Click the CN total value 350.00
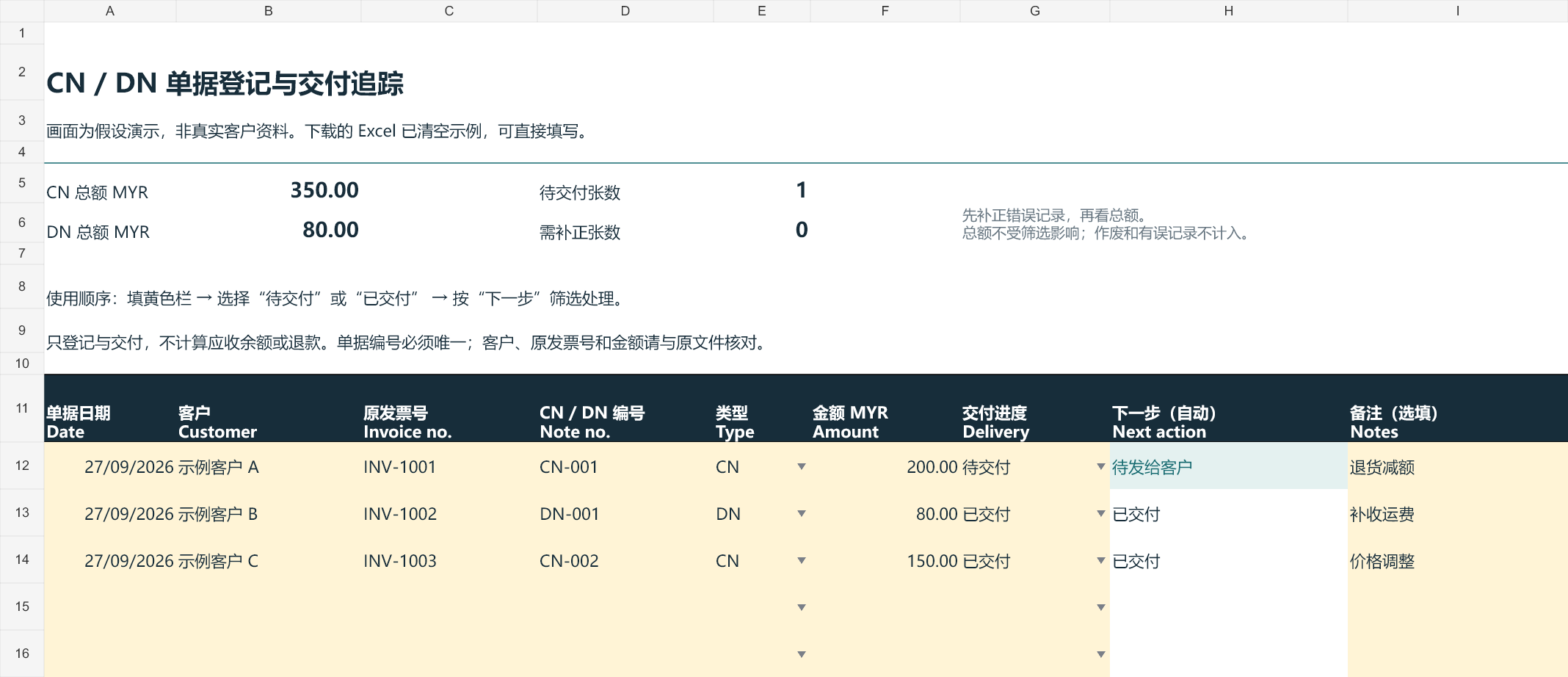The image size is (1568, 677). click(x=324, y=190)
